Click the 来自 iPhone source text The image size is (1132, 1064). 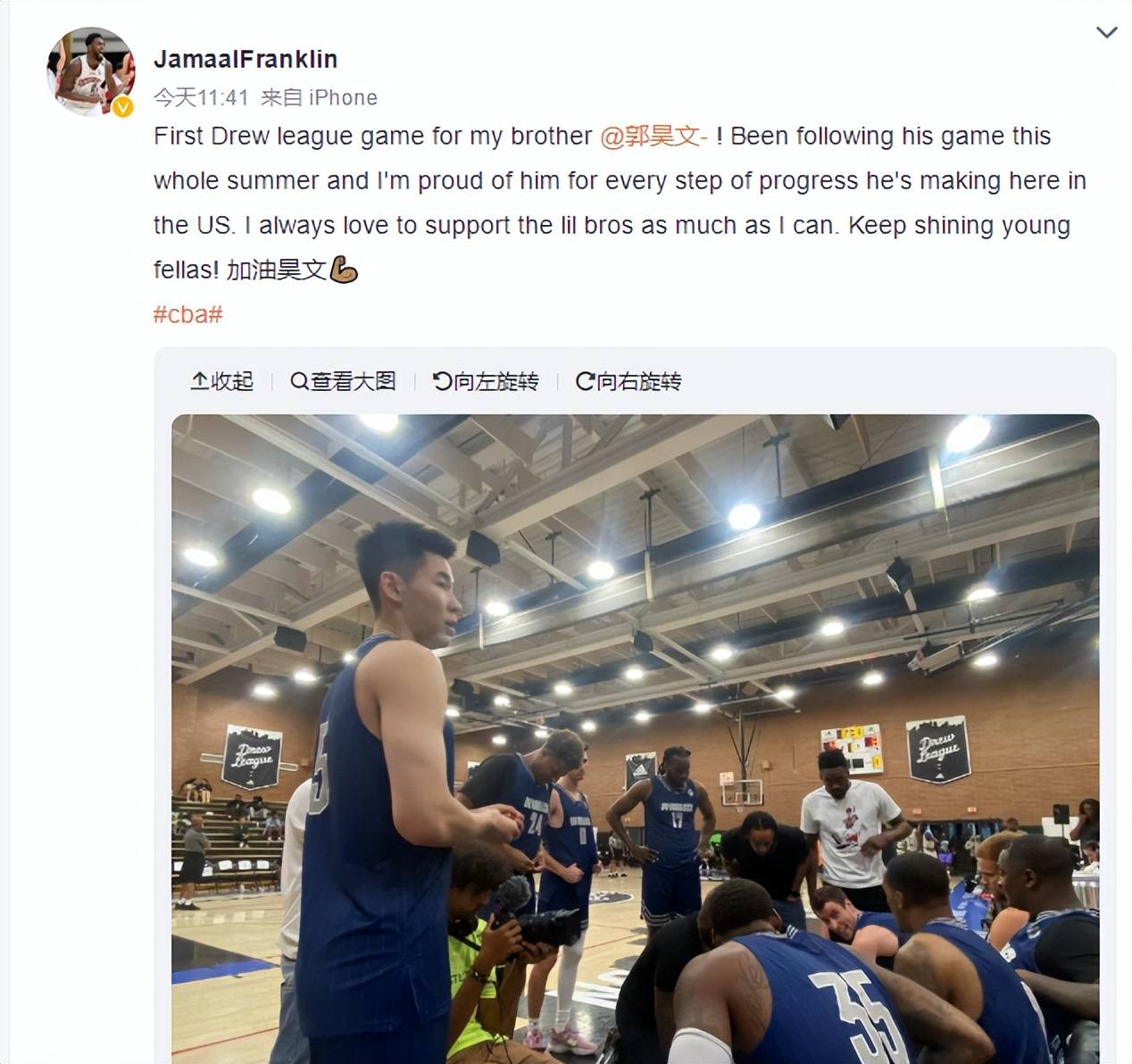tap(319, 97)
